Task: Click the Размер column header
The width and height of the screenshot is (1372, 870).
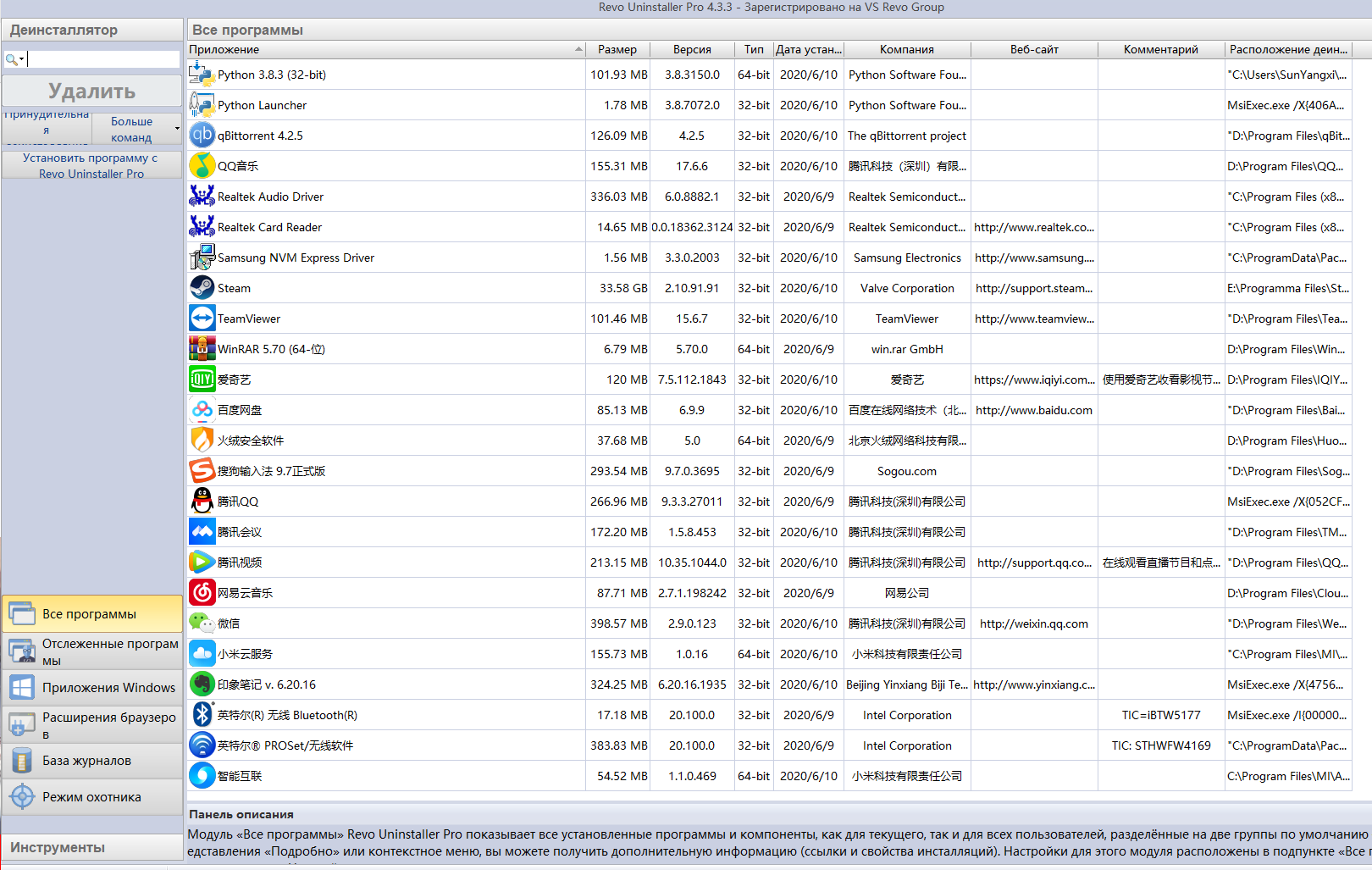Action: point(617,50)
